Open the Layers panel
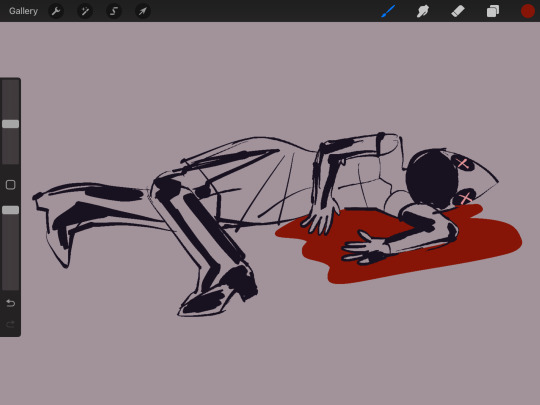 [492, 11]
